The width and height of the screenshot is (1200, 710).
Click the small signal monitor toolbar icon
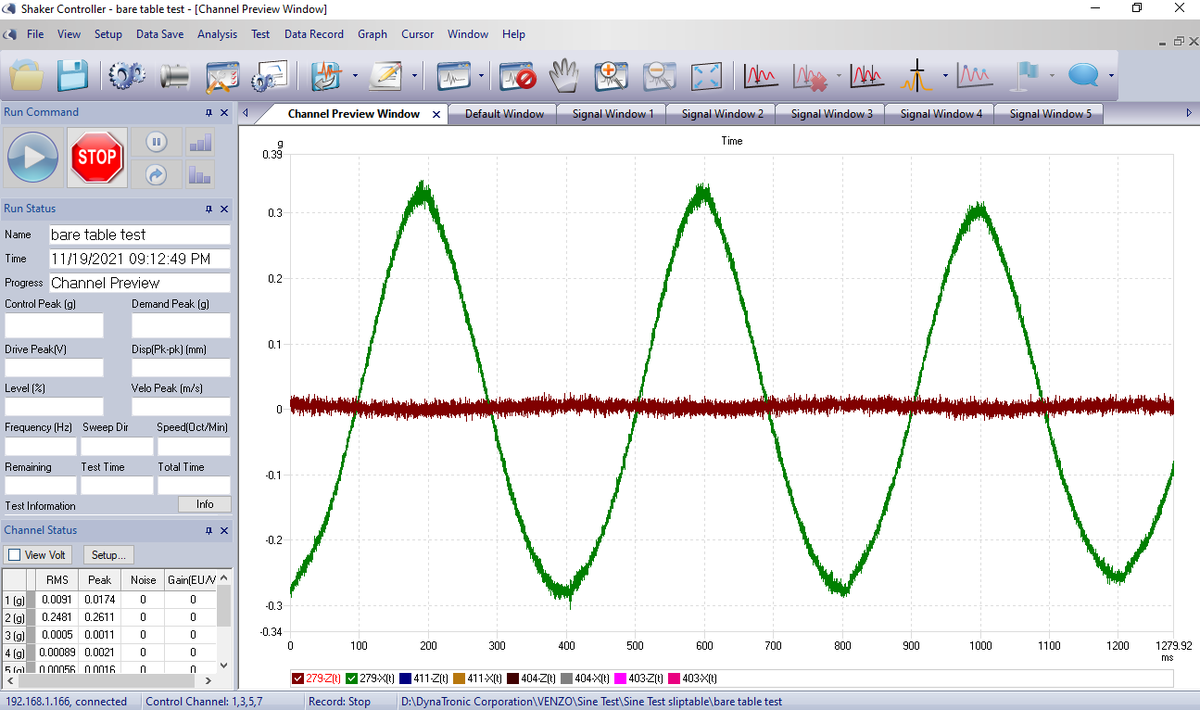coord(456,76)
